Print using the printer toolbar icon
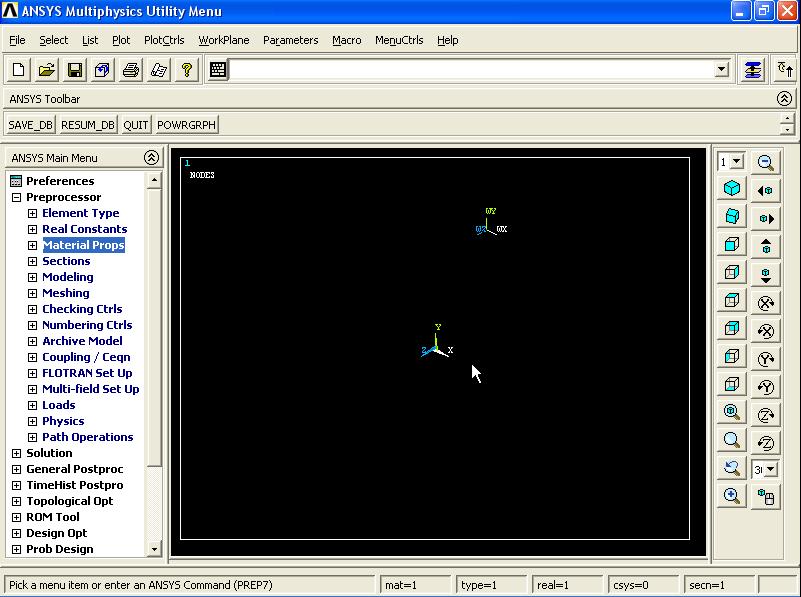Screen dimensions: 801x597 pyautogui.click(x=130, y=70)
